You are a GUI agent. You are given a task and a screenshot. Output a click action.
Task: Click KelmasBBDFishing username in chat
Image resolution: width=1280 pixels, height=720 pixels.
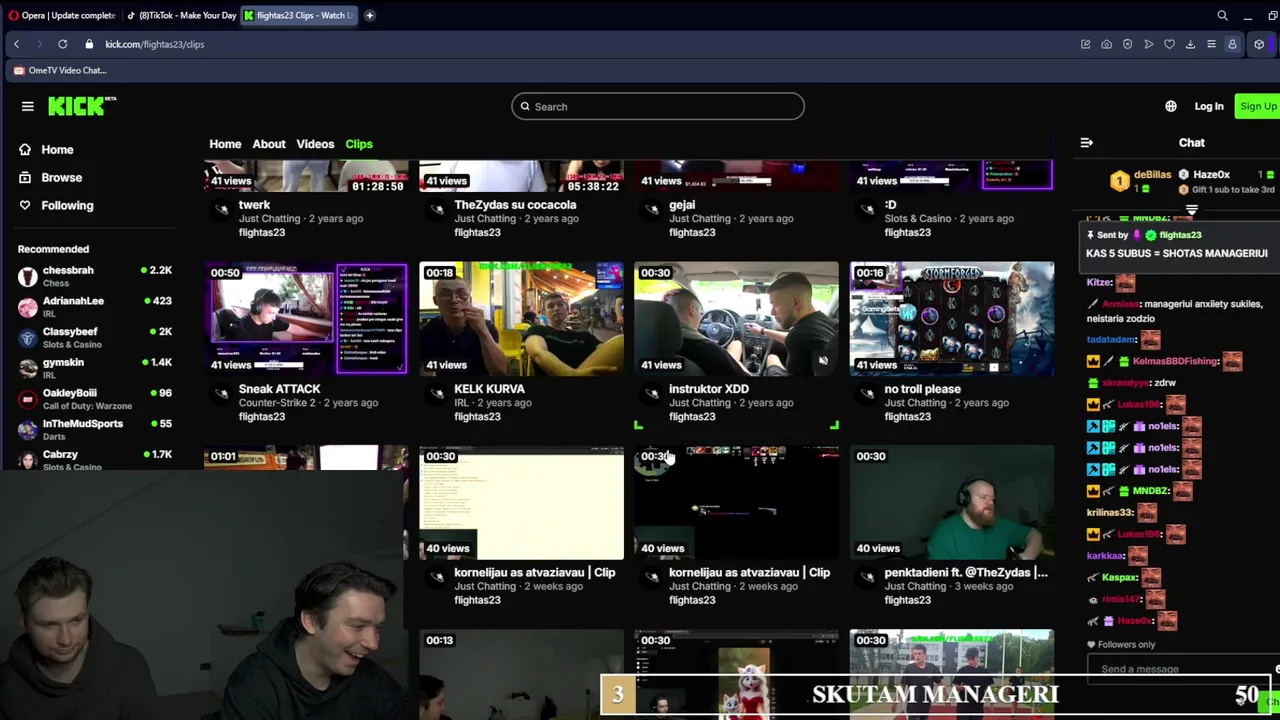click(1176, 361)
